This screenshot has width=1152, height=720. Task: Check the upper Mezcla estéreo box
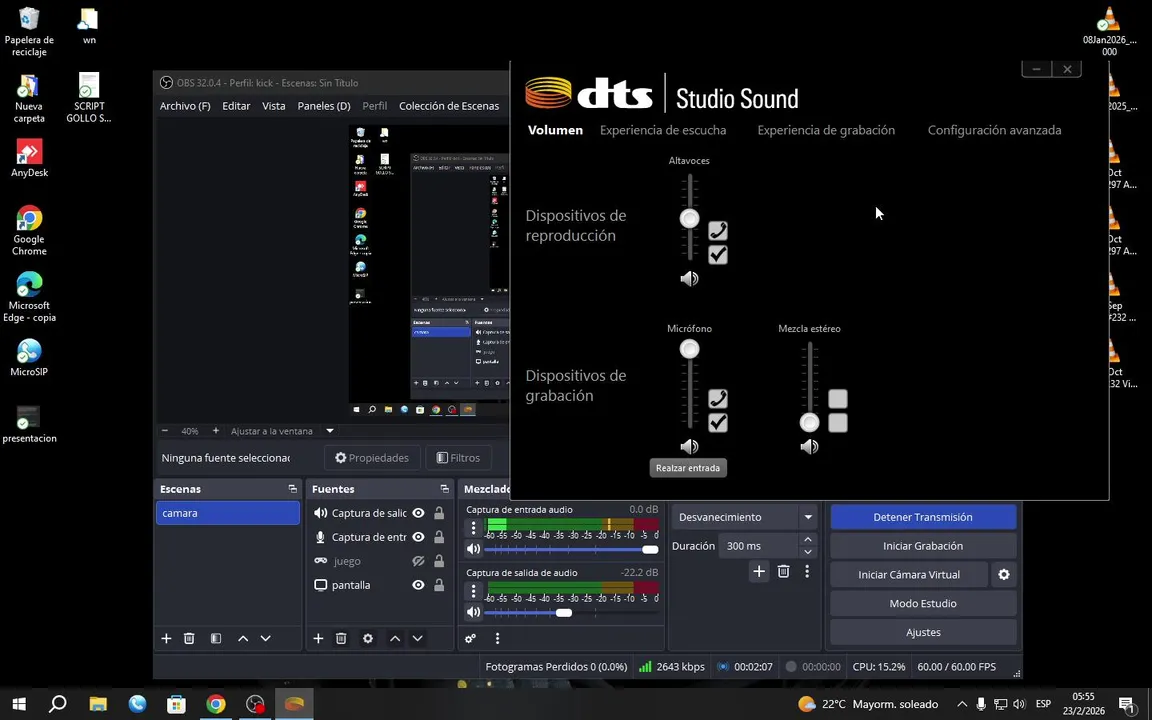click(838, 398)
